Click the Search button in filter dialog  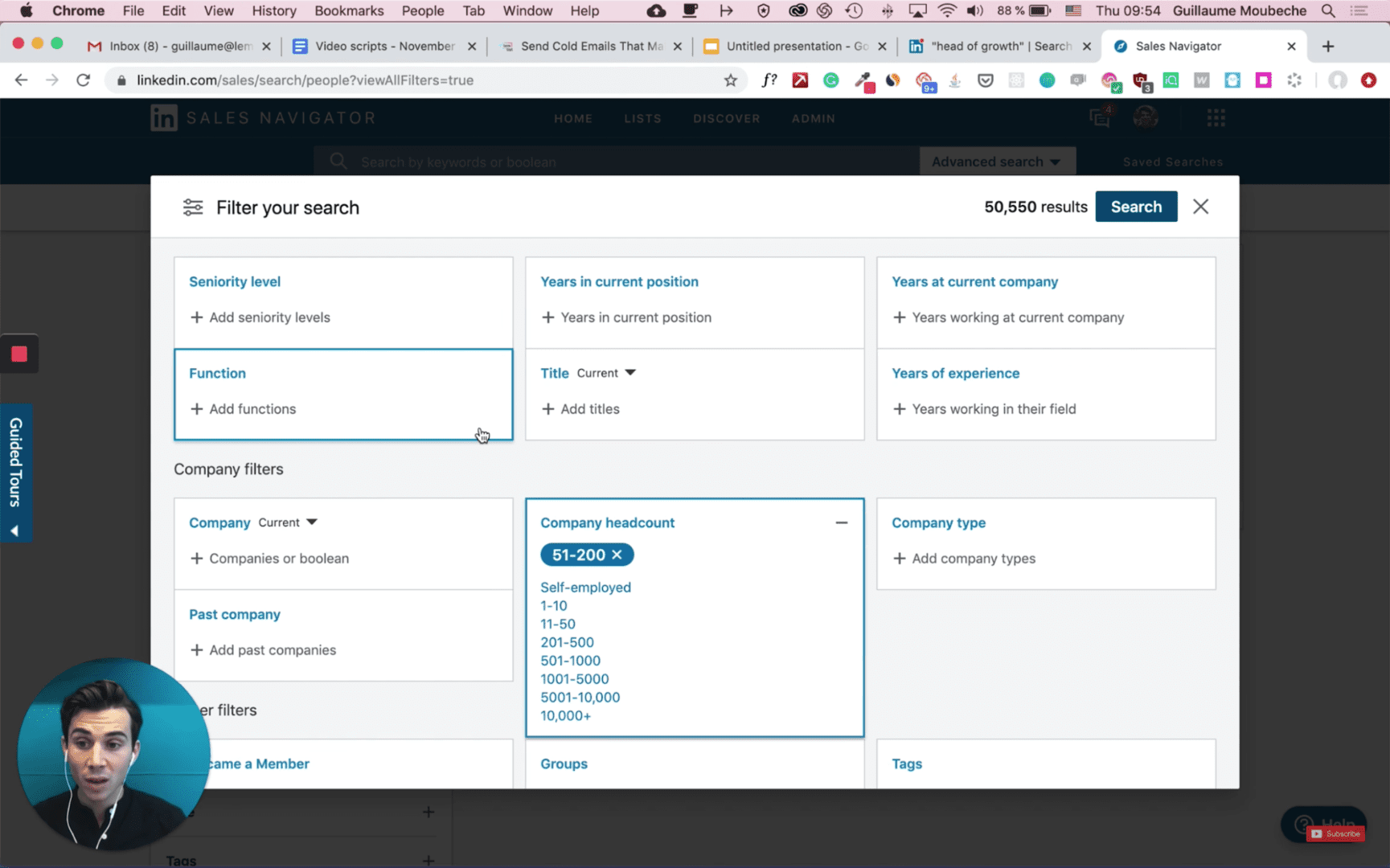click(x=1136, y=207)
